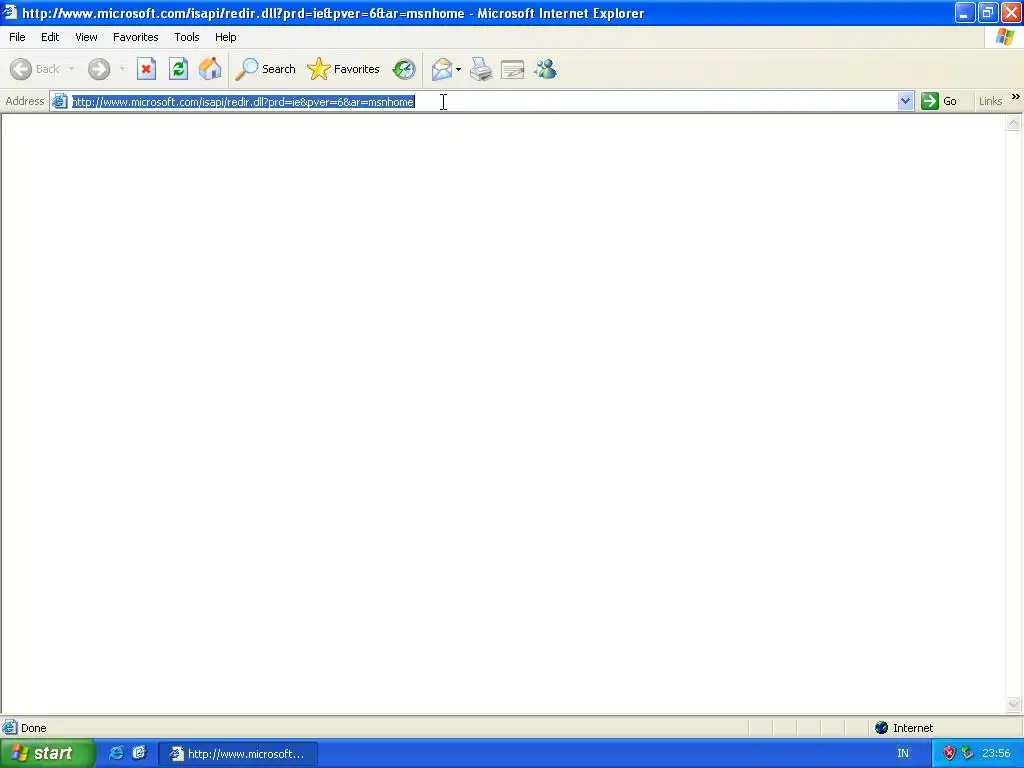Select the microsoft.com taskbar button
Screen dimensions: 1024x768
pos(238,754)
